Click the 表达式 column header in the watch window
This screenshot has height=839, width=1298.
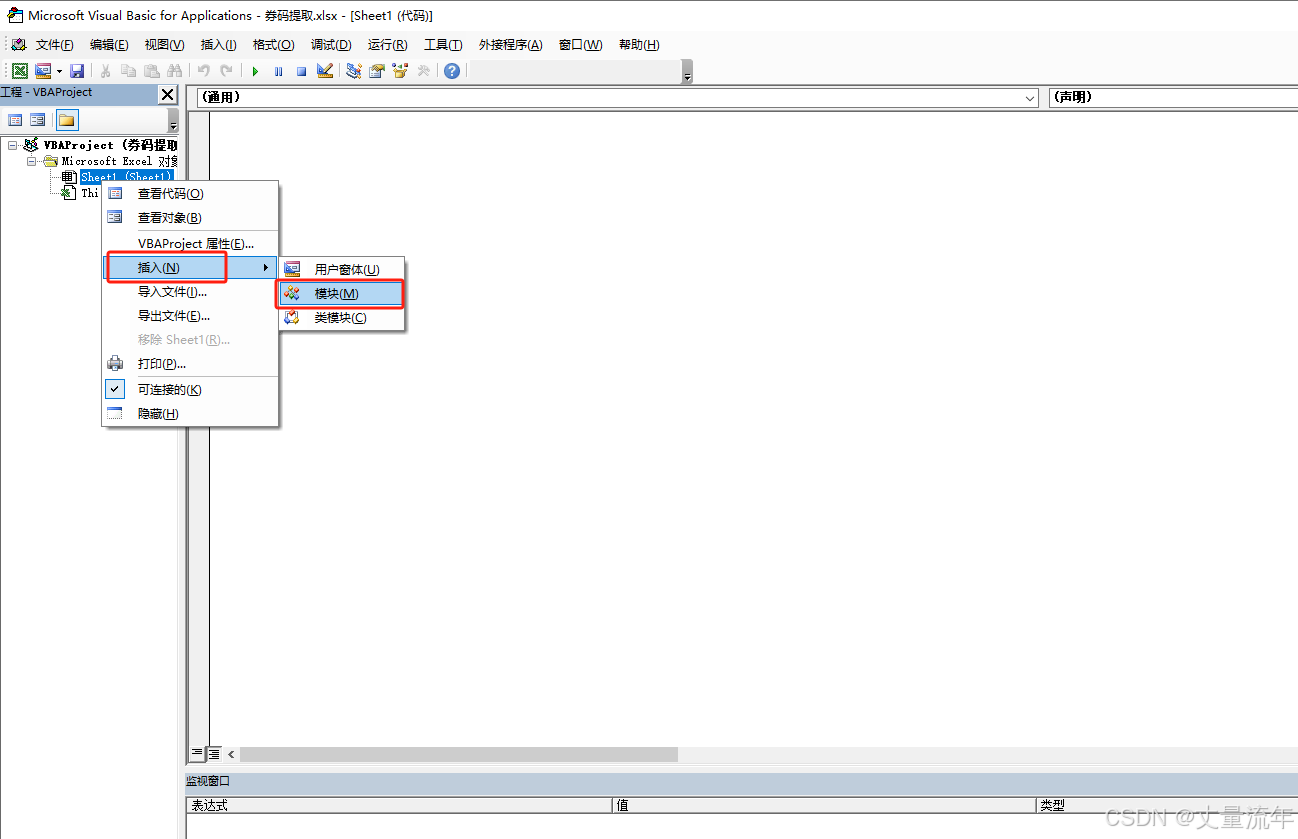pos(399,805)
